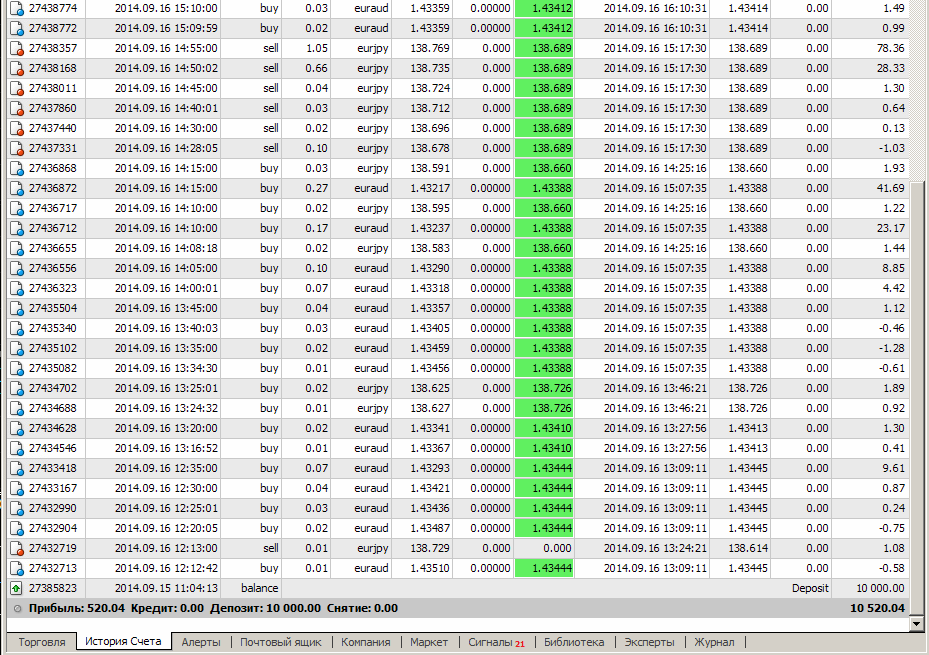Select ticket number 27435082
929x655 pixels.
tap(53, 368)
